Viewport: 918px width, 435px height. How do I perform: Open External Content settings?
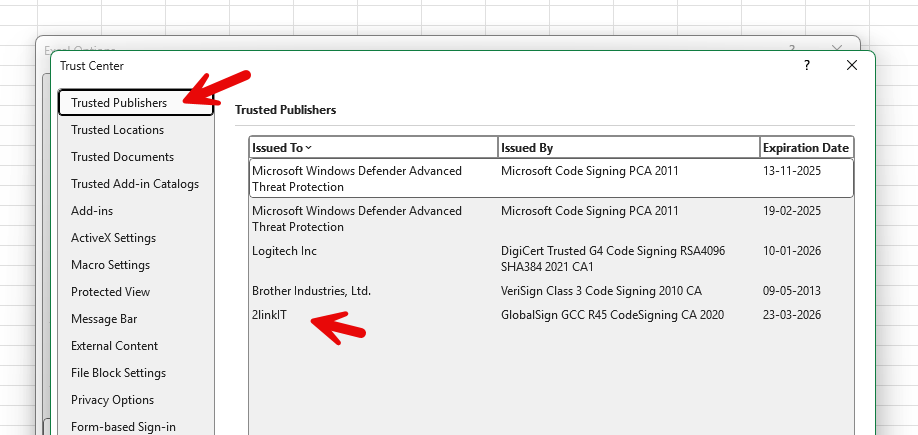[x=114, y=346]
